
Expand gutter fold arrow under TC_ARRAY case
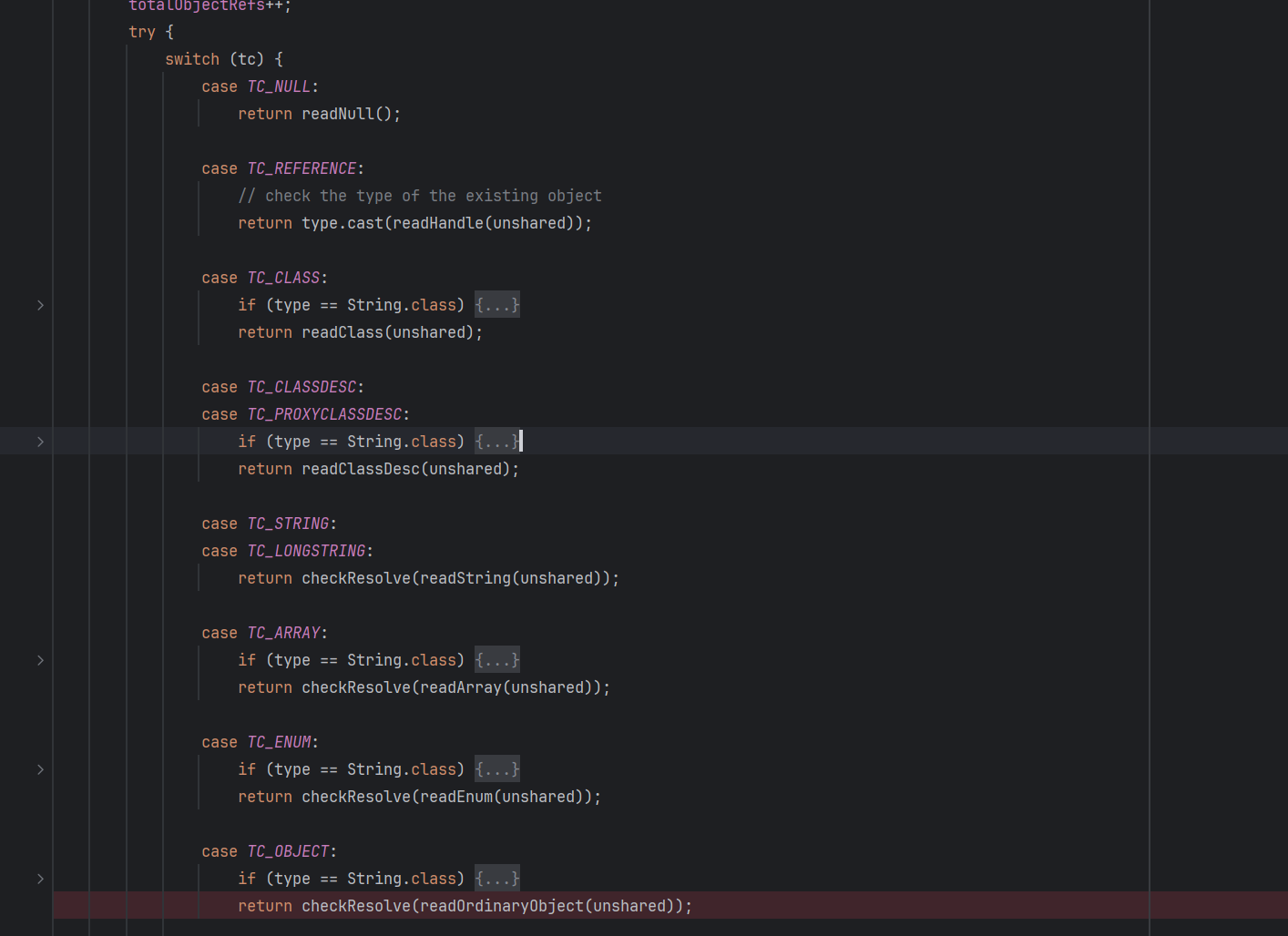click(x=40, y=660)
